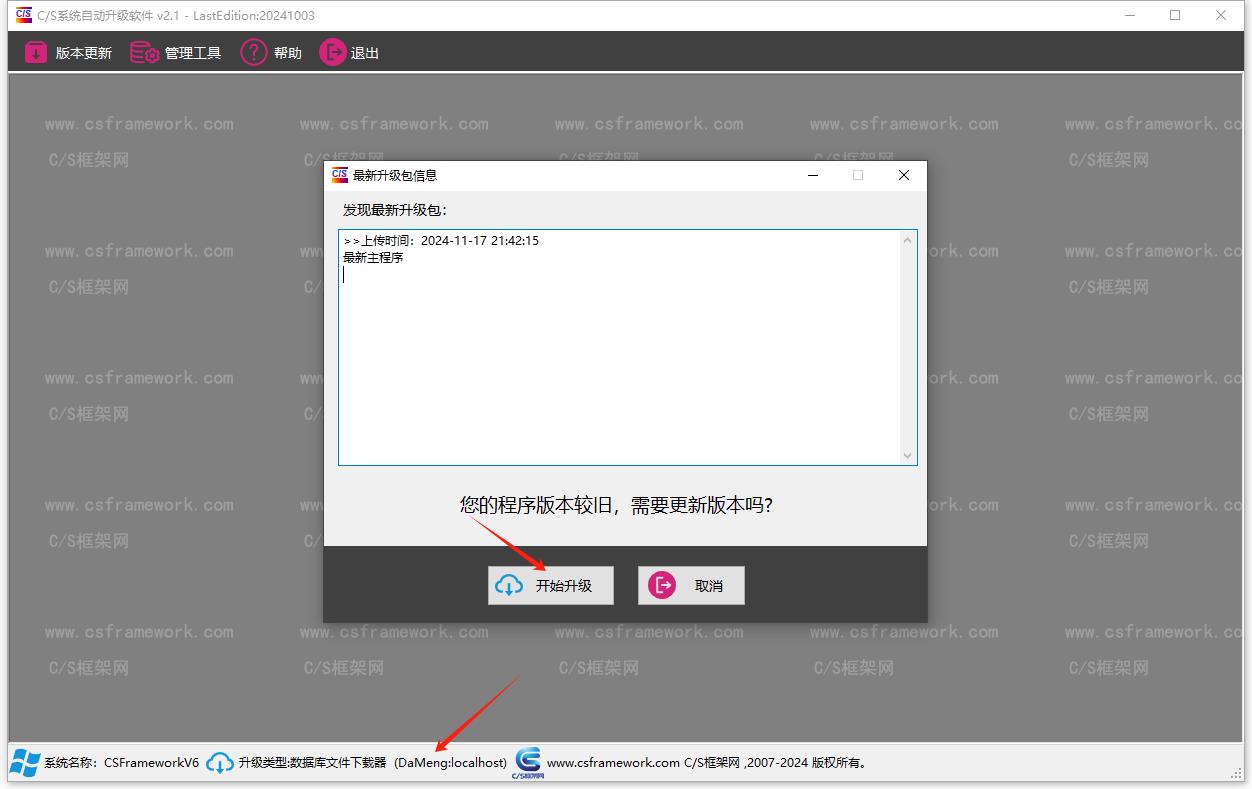Click the C/S icon in 最新升级包信息 title bar
Image resolution: width=1252 pixels, height=789 pixels.
339,175
